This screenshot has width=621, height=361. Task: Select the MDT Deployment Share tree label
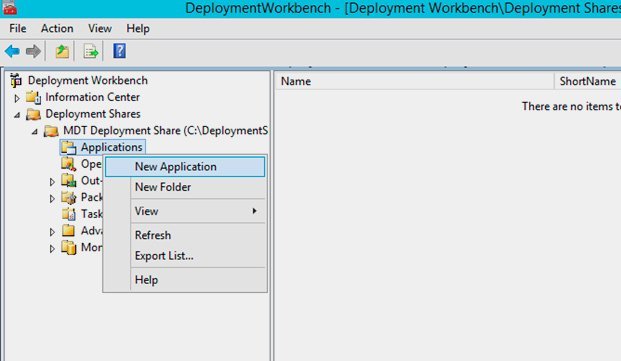(166, 130)
